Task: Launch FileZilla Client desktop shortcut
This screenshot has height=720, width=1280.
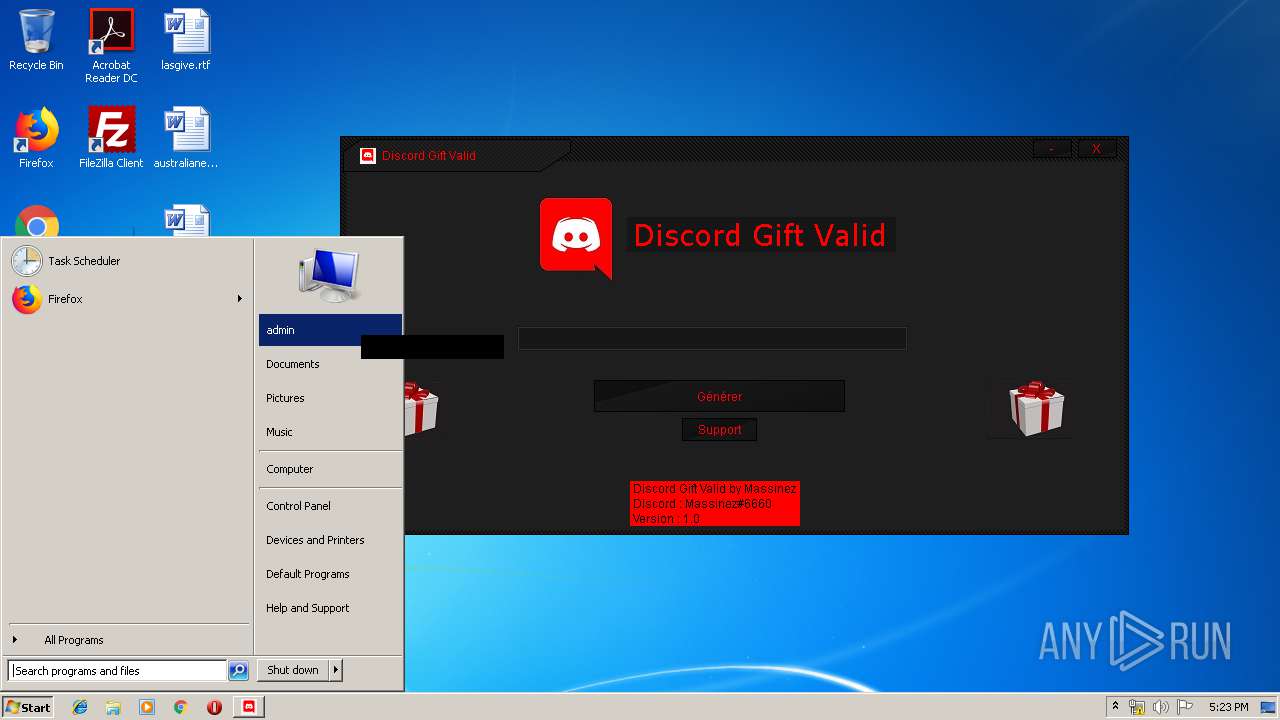Action: click(x=111, y=138)
